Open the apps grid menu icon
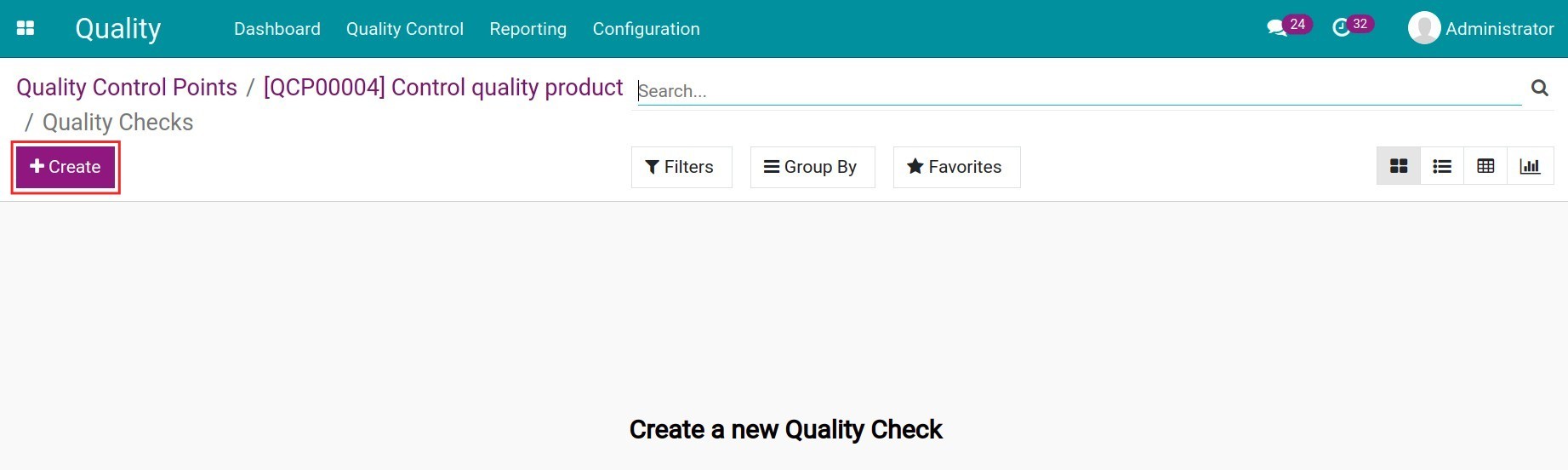Screen dimensions: 1568x470 (26, 28)
